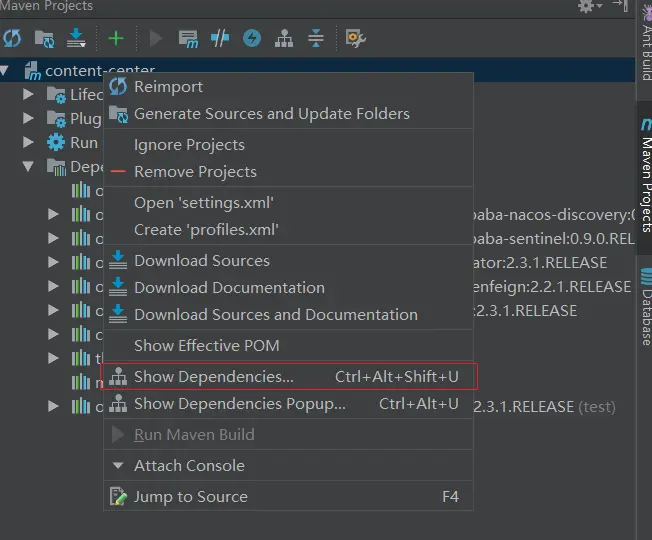Expand the sentinel:0.9.0.REL dependency row
The height and width of the screenshot is (540, 652).
[x=53, y=238]
